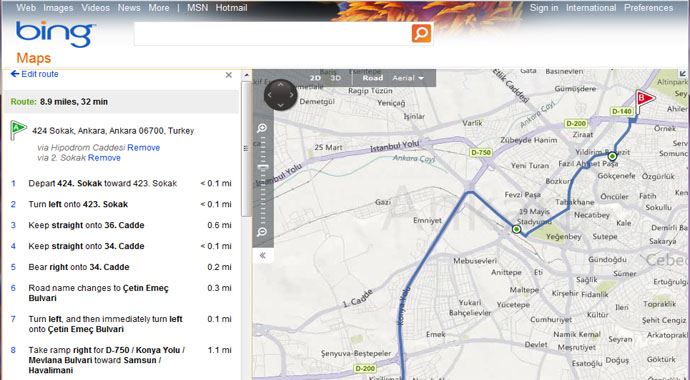Click the Bing logo

[55, 34]
